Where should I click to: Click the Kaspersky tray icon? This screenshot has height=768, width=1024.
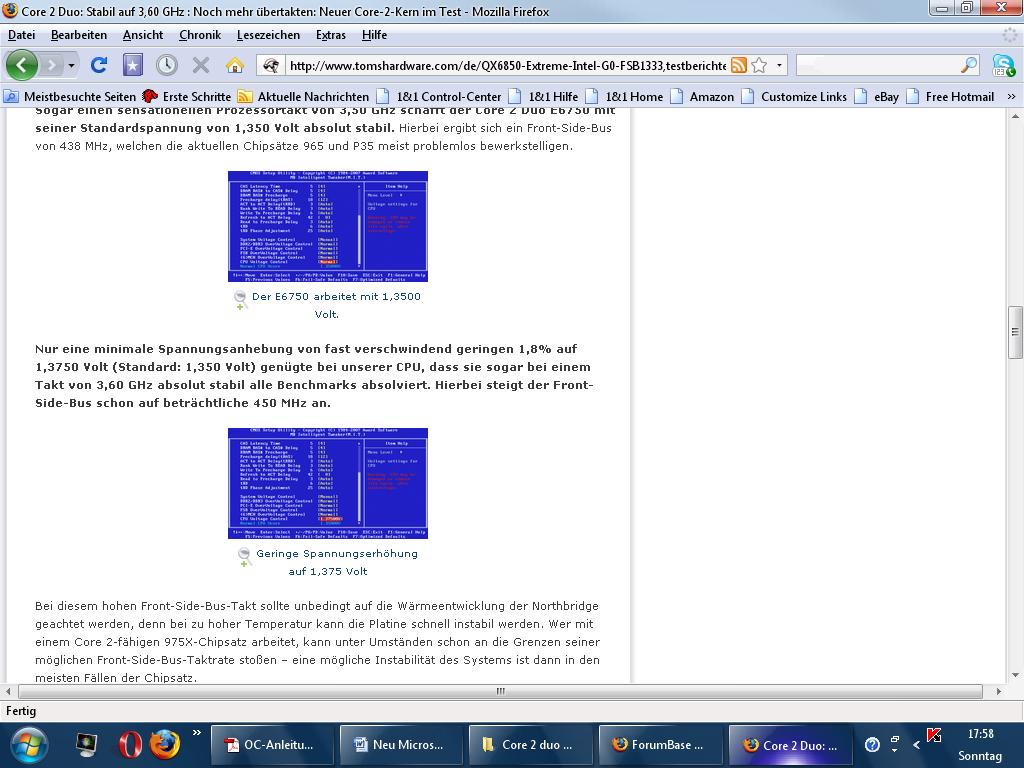pyautogui.click(x=934, y=735)
